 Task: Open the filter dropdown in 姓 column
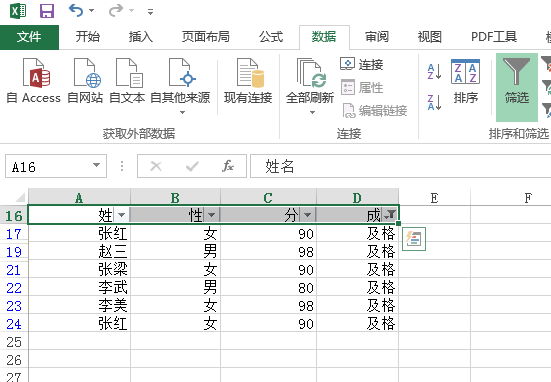point(122,215)
